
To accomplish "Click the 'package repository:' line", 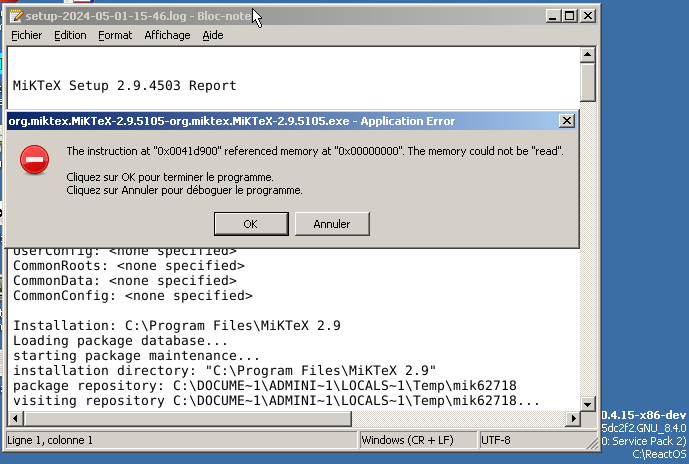I will 265,385.
